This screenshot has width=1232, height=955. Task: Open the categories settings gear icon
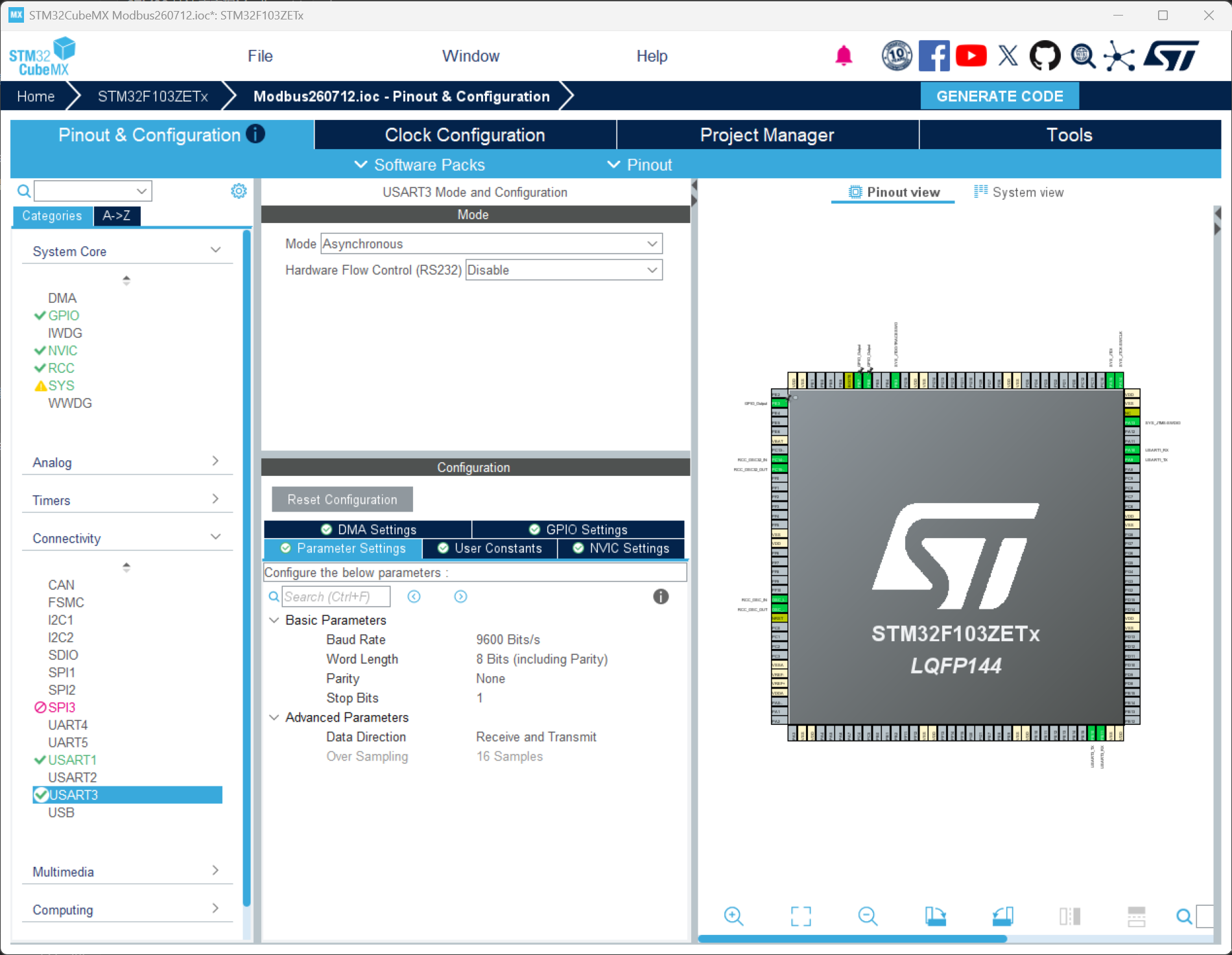point(239,191)
